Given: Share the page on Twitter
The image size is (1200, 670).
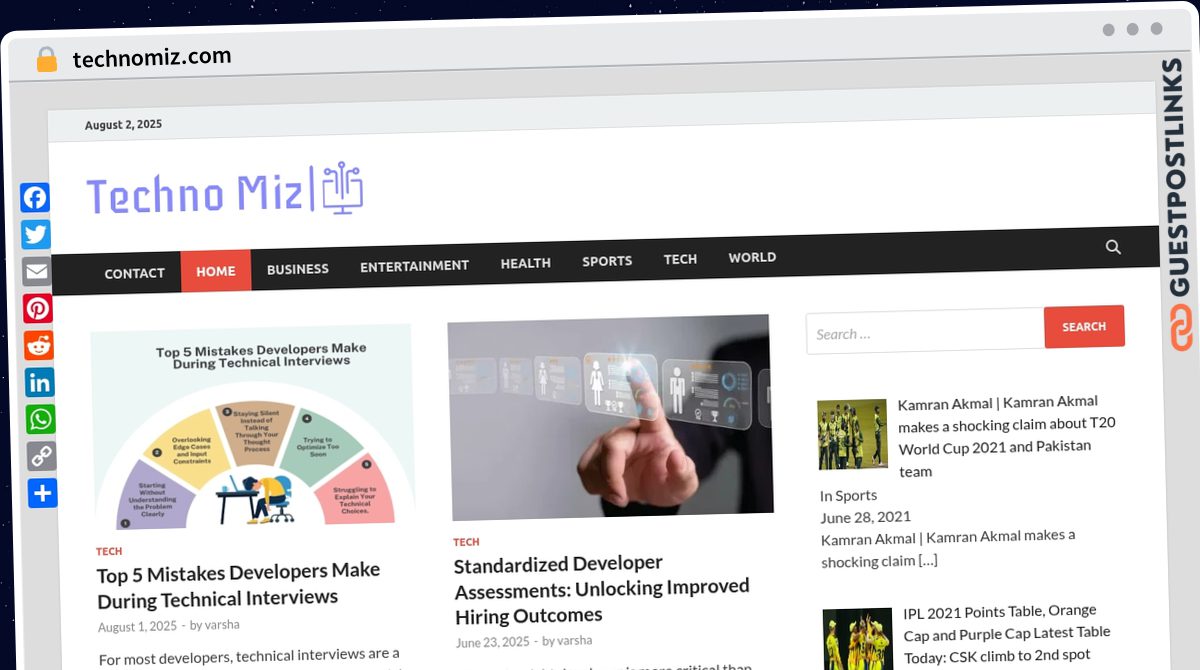Looking at the screenshot, I should pos(37,235).
